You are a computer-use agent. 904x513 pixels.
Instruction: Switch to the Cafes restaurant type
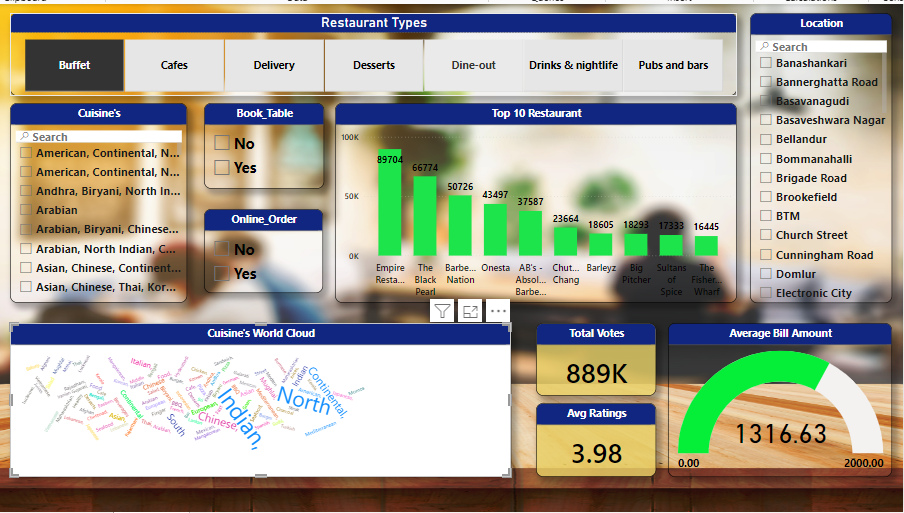coord(174,66)
